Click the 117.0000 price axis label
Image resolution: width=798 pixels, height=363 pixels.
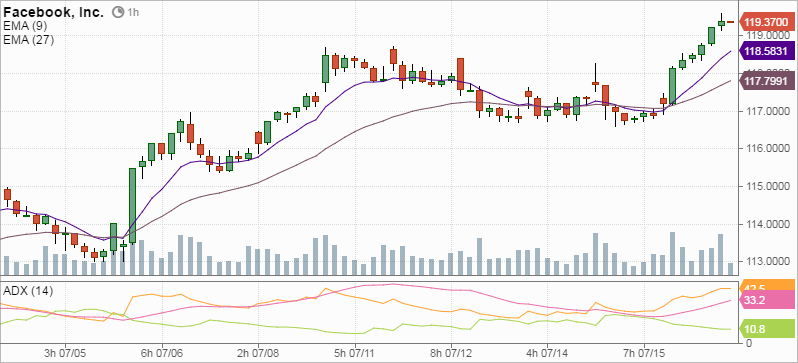(x=768, y=111)
